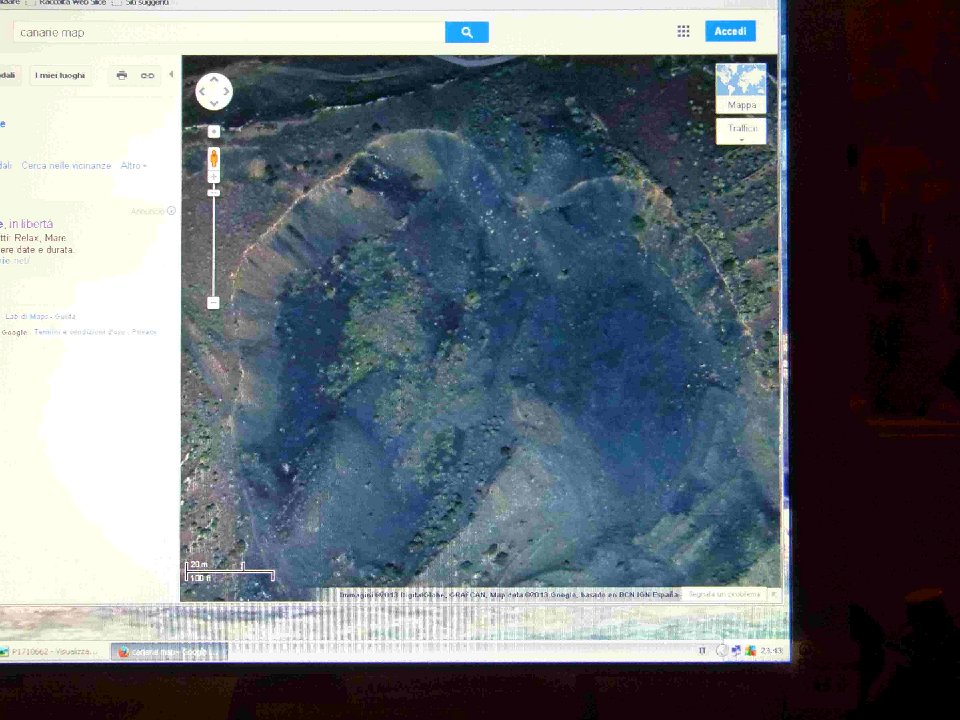Get the map link via chain icon
Image resolution: width=960 pixels, height=720 pixels.
click(148, 75)
